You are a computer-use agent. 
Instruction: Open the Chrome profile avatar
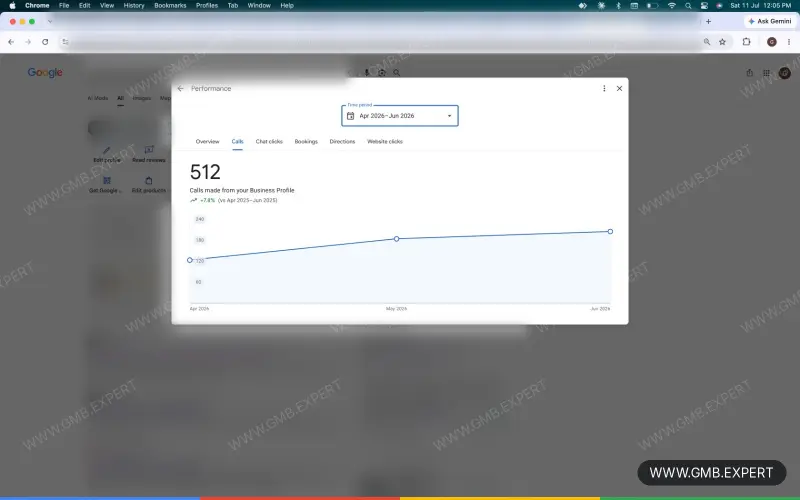[771, 42]
